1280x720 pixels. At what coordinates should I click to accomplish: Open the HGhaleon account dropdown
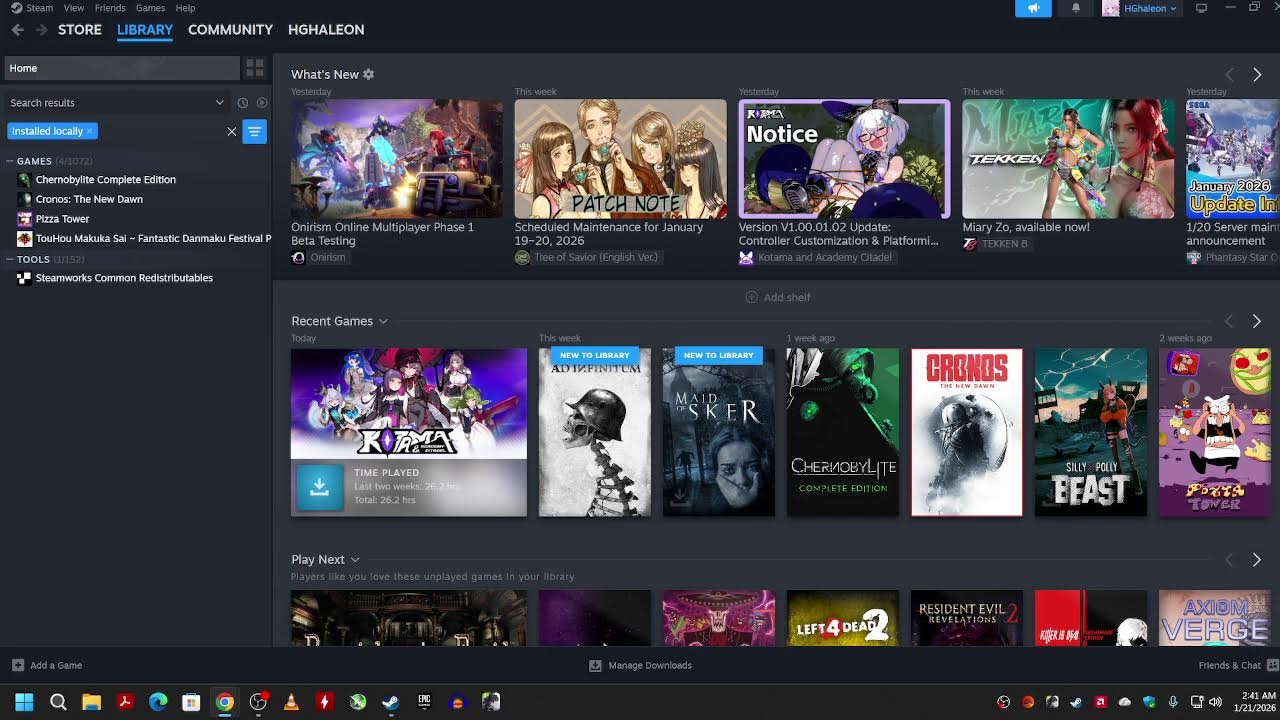pos(1150,8)
